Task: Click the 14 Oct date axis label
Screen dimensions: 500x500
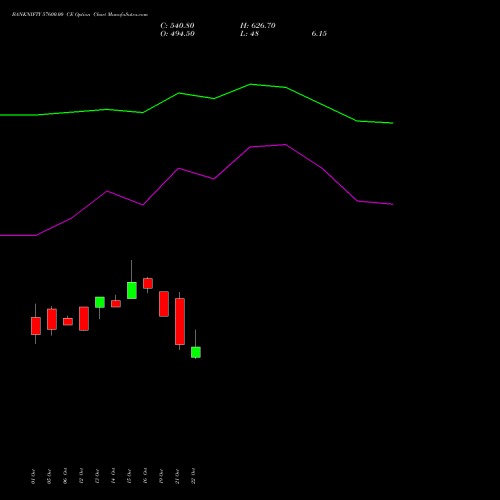Action: [x=113, y=476]
